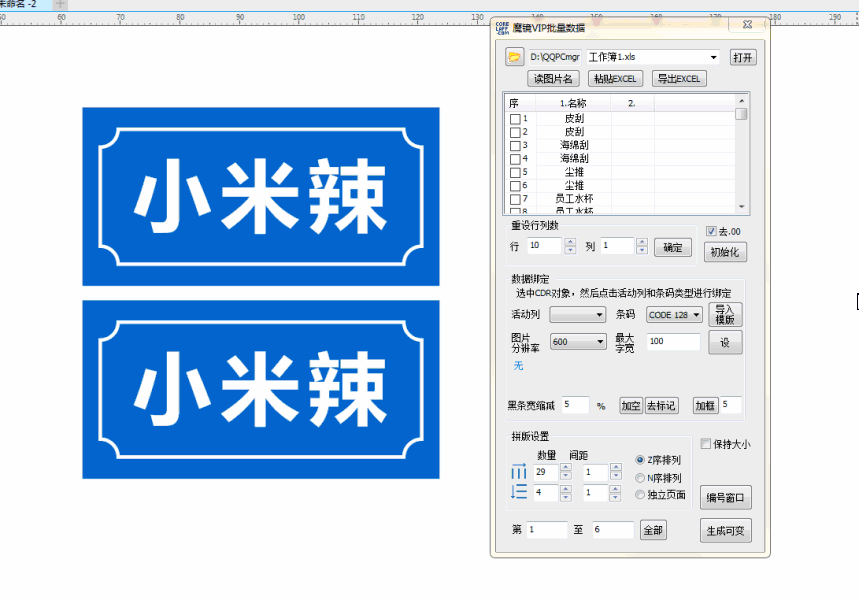Check the box for row 2 皮刮
This screenshot has height=600, width=859.
[x=515, y=133]
